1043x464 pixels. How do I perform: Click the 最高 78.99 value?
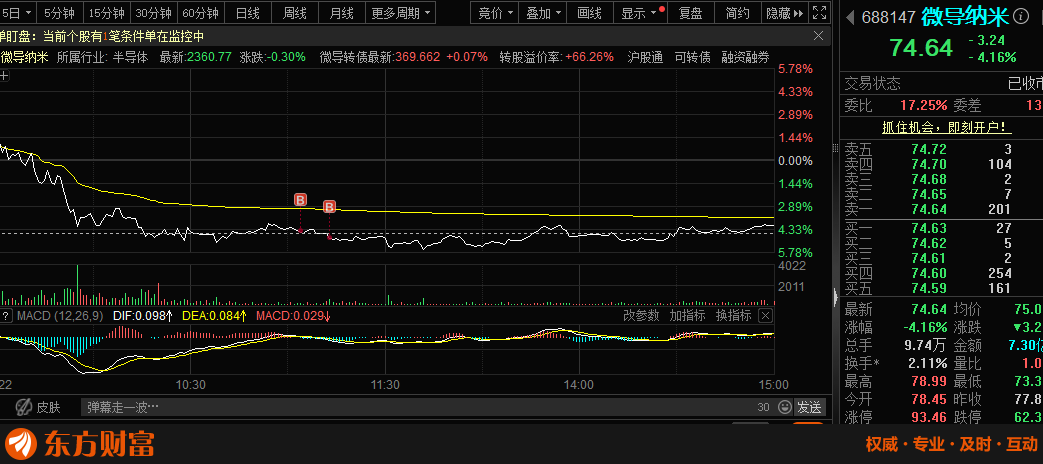coord(929,382)
